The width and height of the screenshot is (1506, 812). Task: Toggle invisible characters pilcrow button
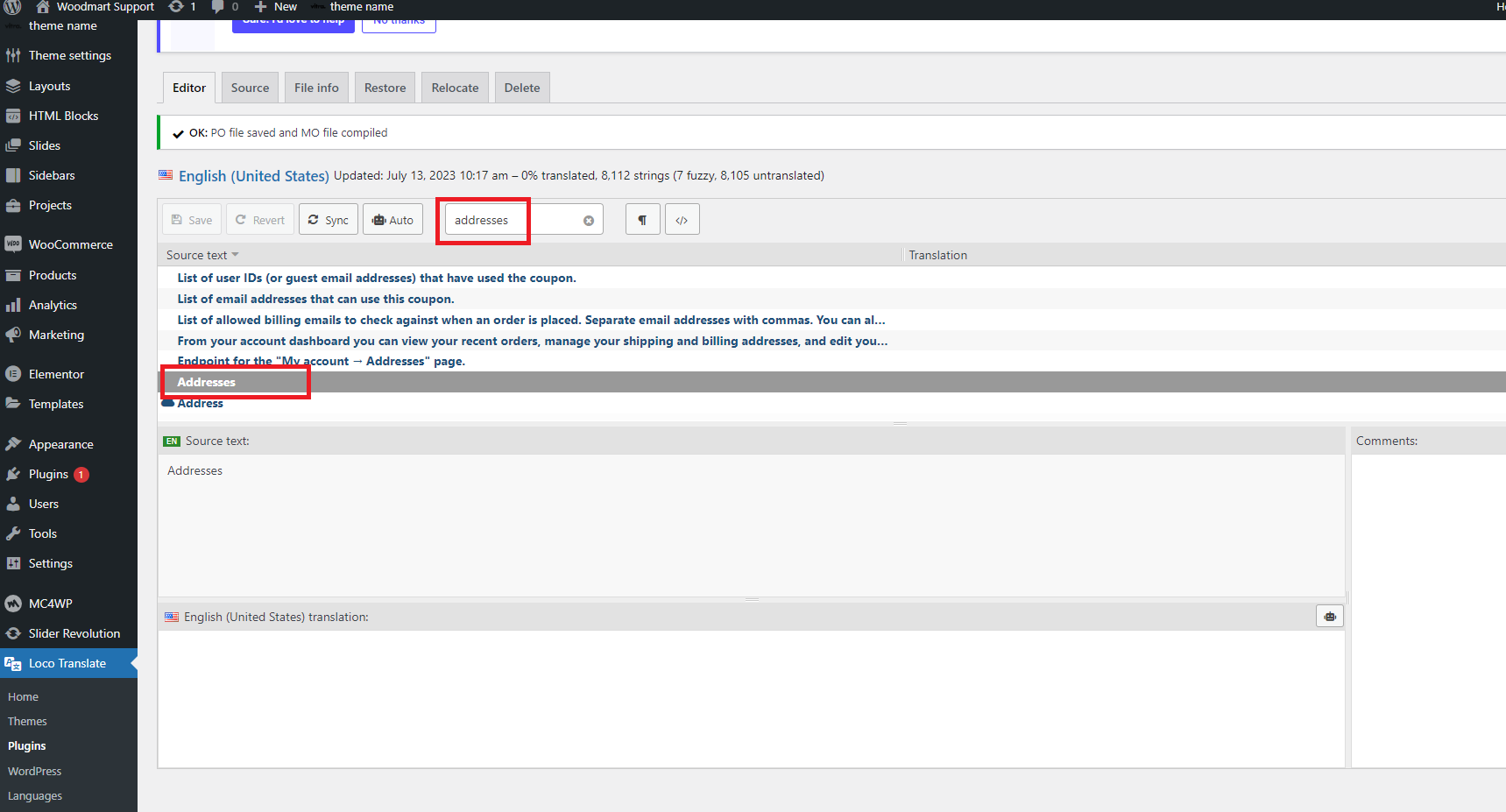643,220
